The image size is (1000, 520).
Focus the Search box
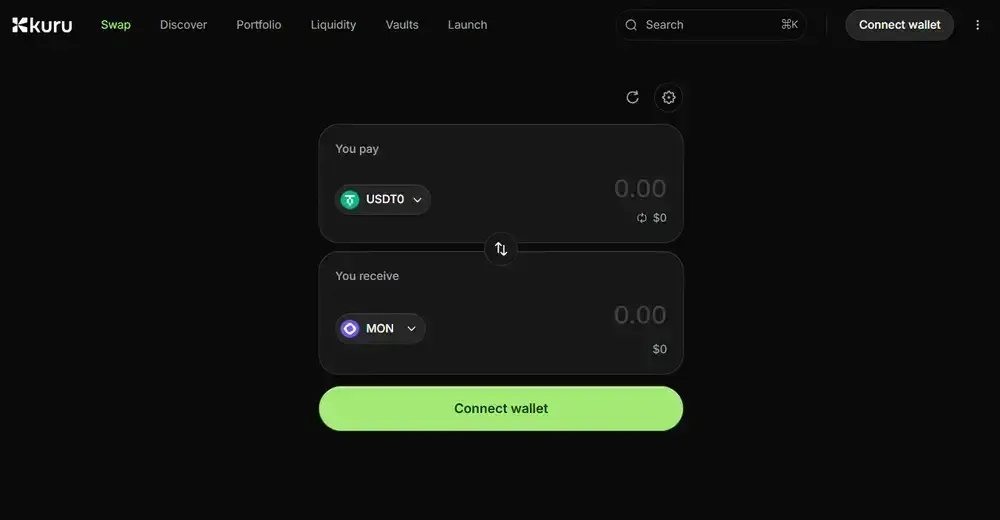[x=710, y=25]
